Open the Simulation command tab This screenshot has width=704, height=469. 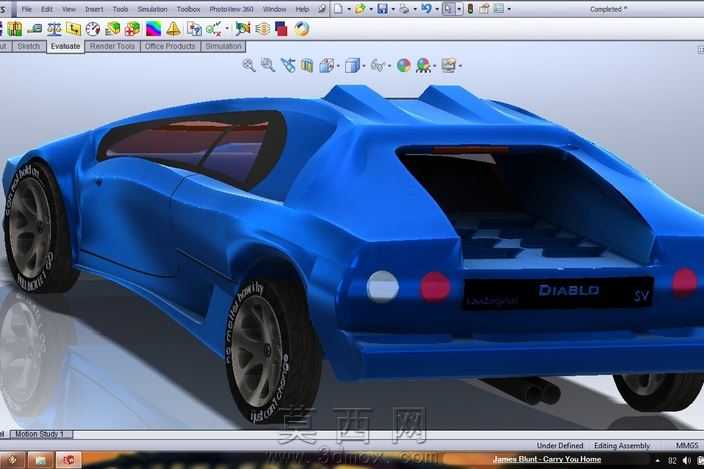tap(223, 46)
